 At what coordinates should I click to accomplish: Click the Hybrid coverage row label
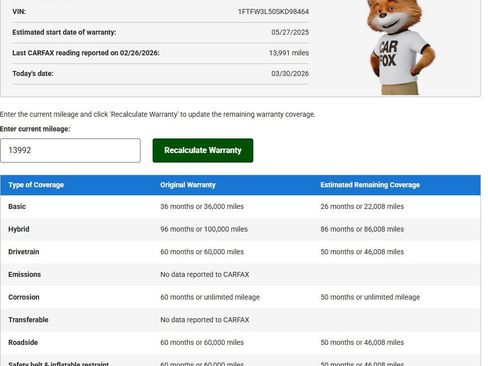(x=19, y=229)
